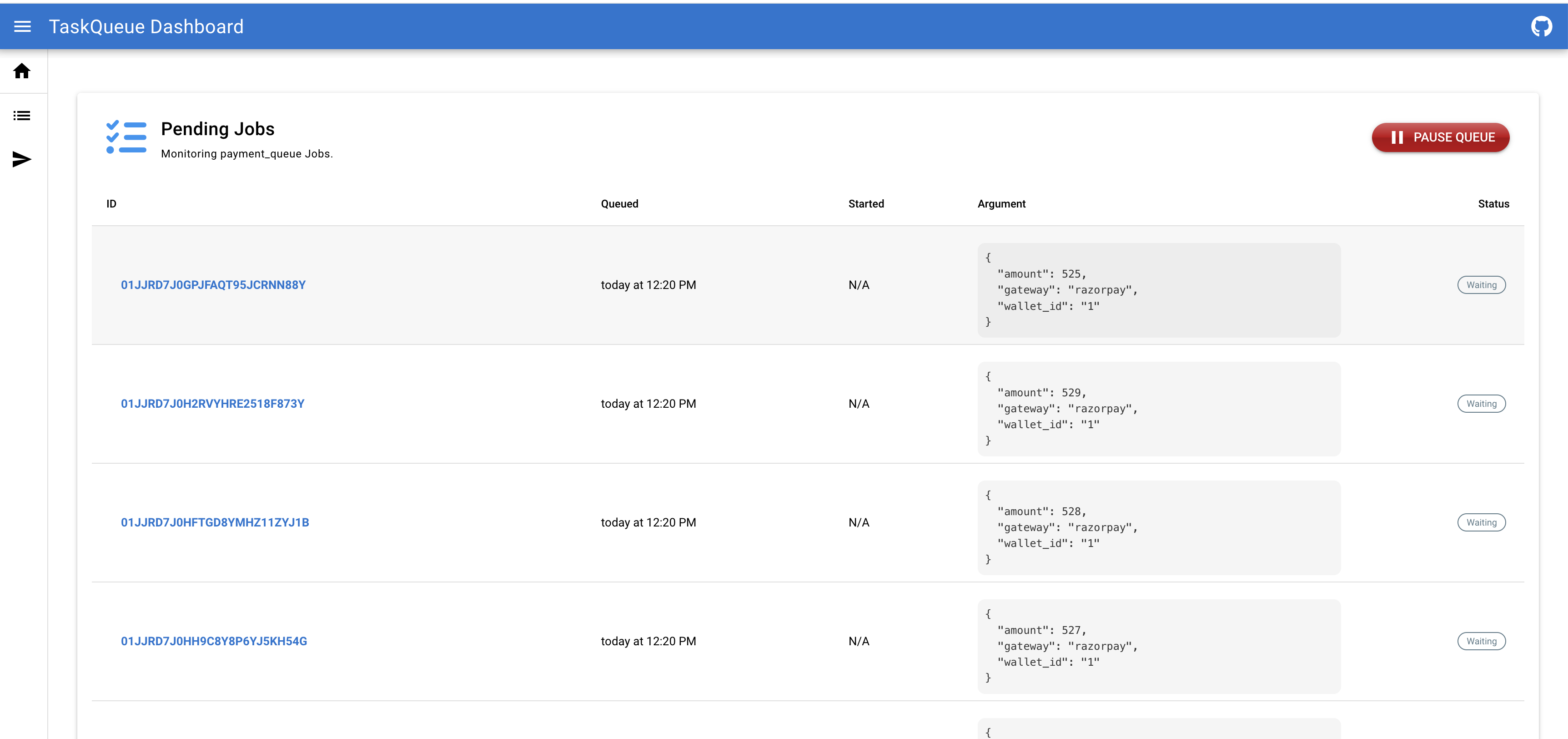Open job 01JJRD7J0H2RVYHRE2518F873Y
Viewport: 1568px width, 739px height.
(212, 404)
